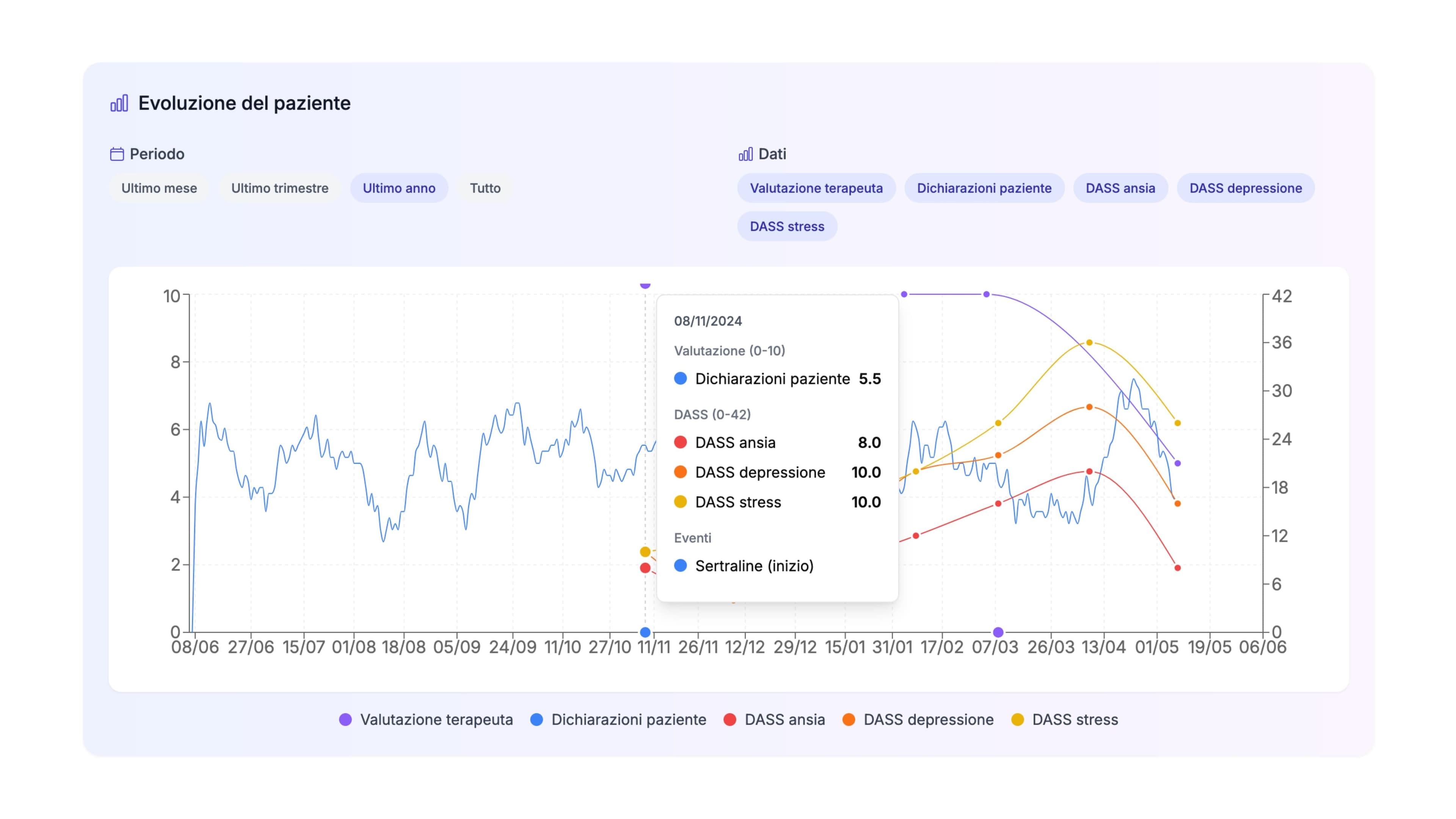Click the calendar icon next to Periodo
This screenshot has height=819, width=1456.
[117, 154]
